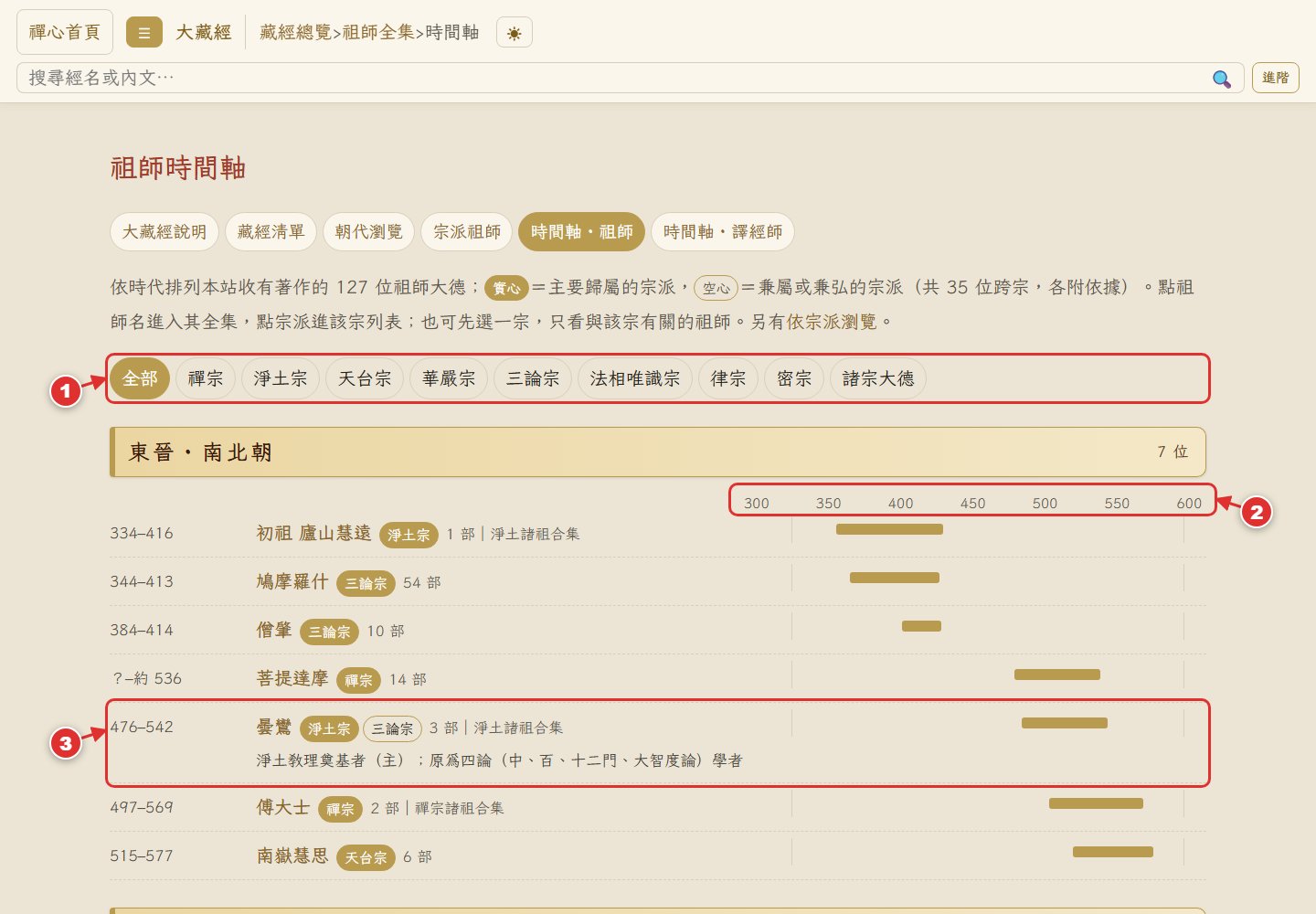Select the 全部 filter chip
The height and width of the screenshot is (914, 1316).
(140, 378)
